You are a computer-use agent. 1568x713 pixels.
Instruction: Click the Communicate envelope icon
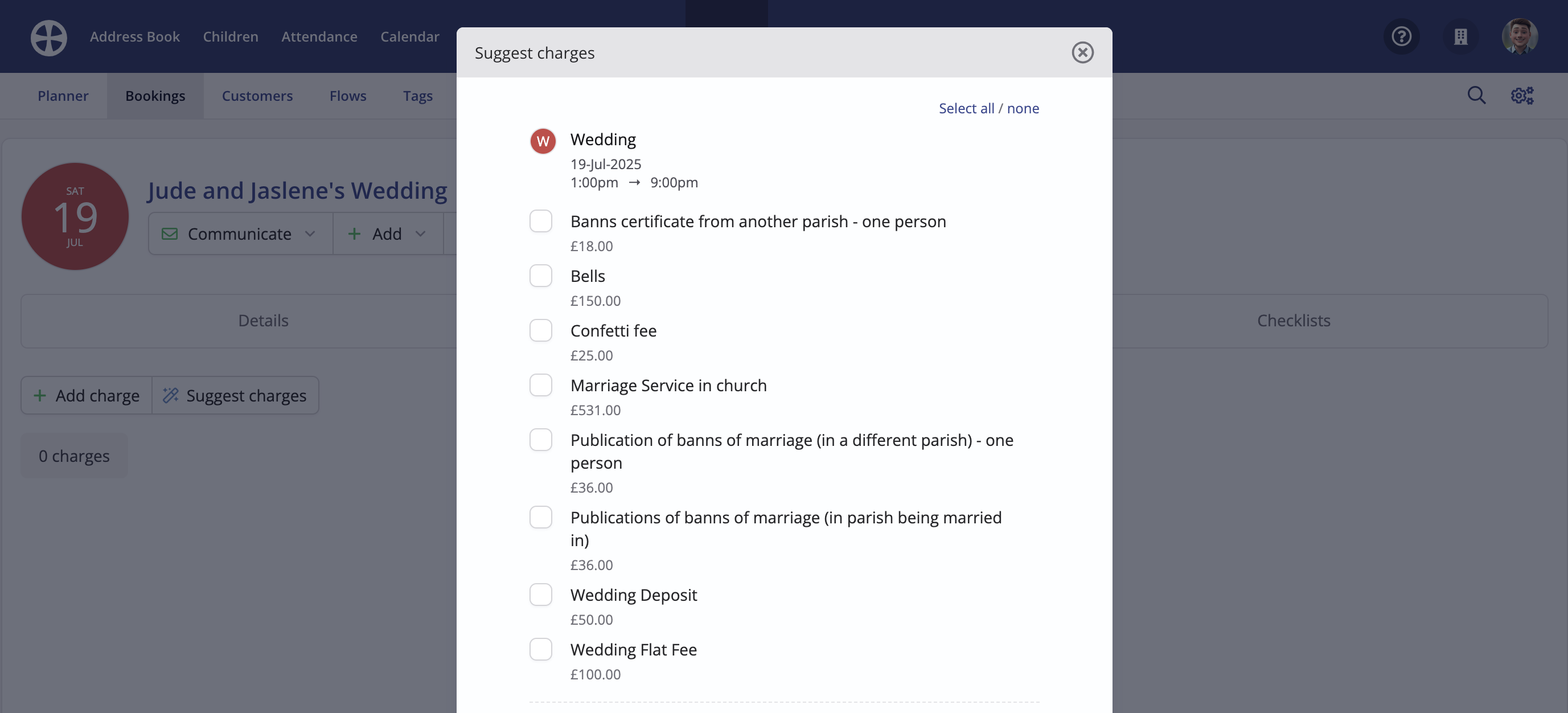pos(170,234)
